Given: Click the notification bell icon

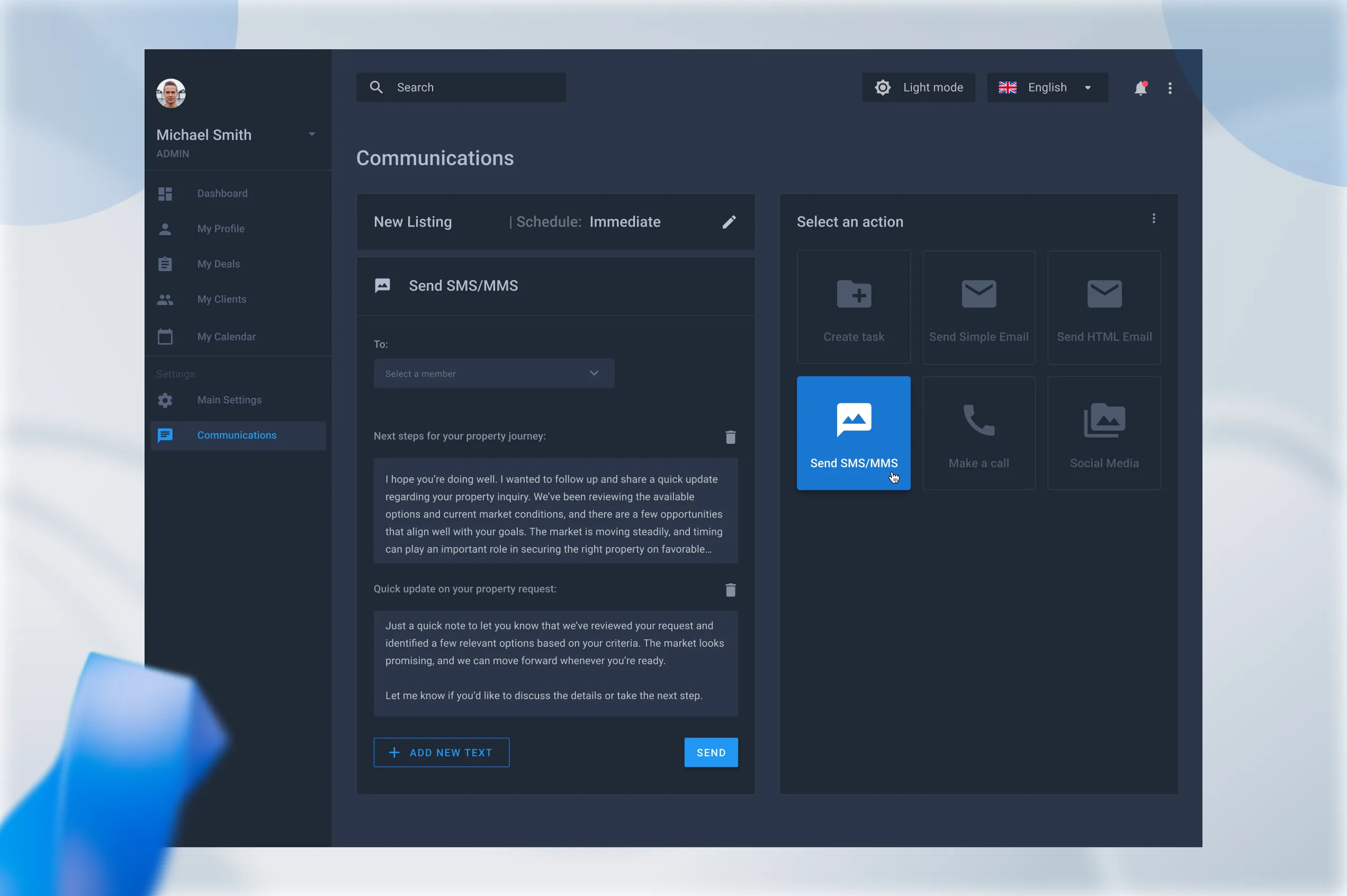Looking at the screenshot, I should click(x=1140, y=88).
